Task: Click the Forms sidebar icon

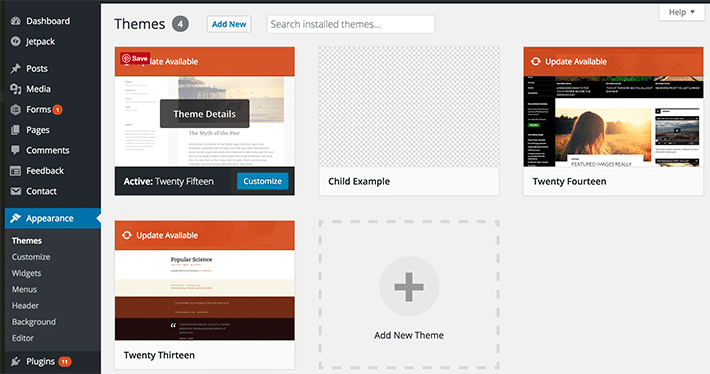Action: click(16, 109)
